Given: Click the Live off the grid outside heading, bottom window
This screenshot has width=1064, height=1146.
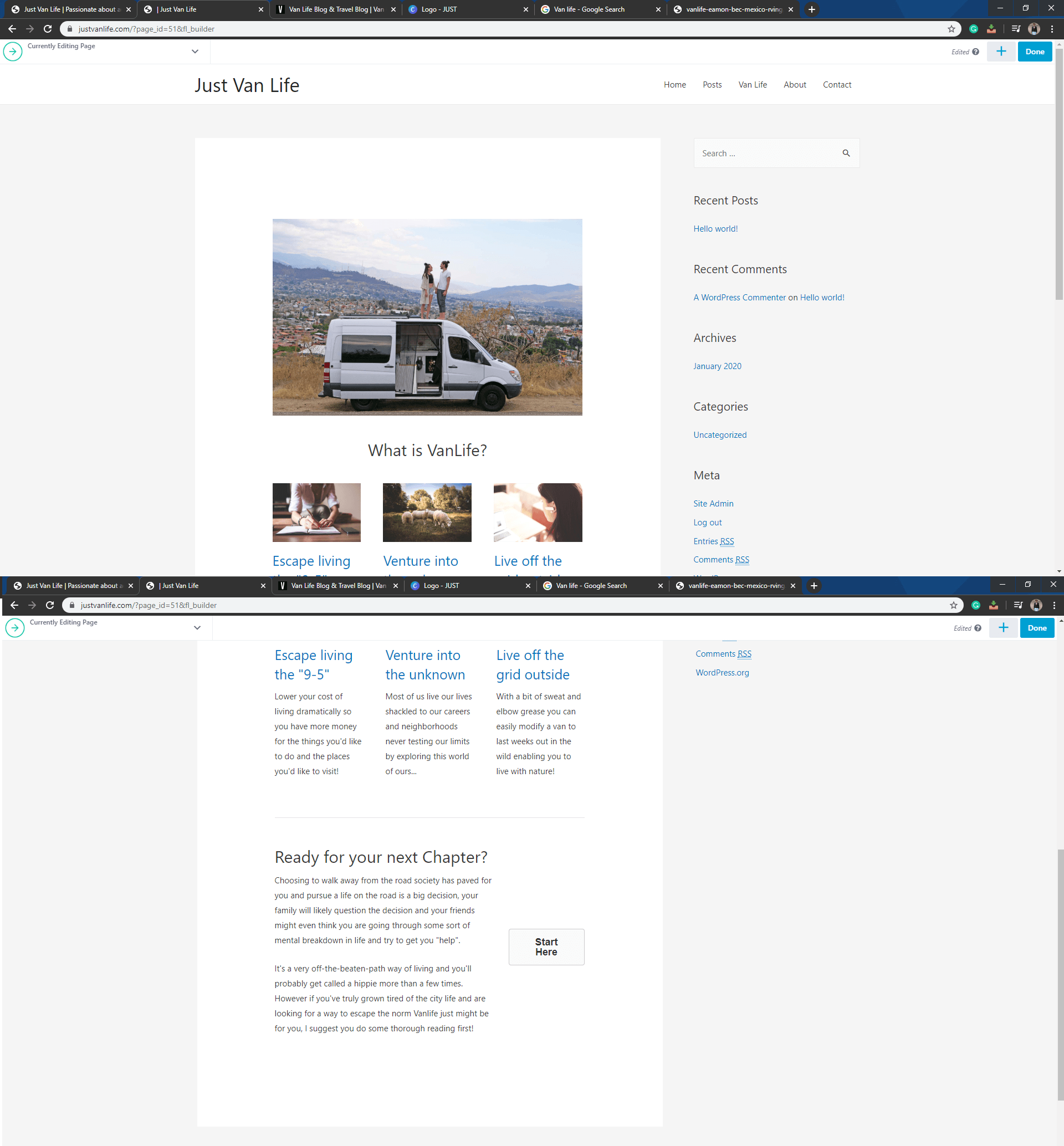Looking at the screenshot, I should pos(533,664).
